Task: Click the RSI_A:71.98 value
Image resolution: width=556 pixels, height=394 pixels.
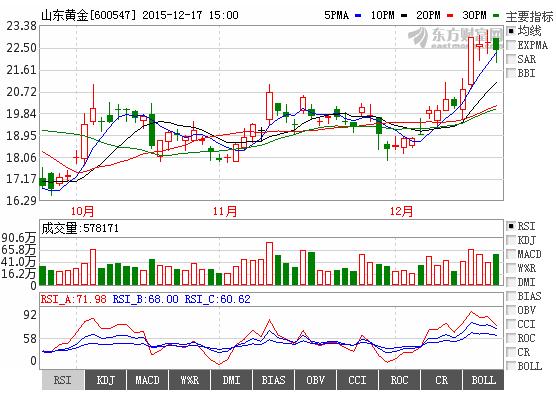Action: click(x=73, y=299)
